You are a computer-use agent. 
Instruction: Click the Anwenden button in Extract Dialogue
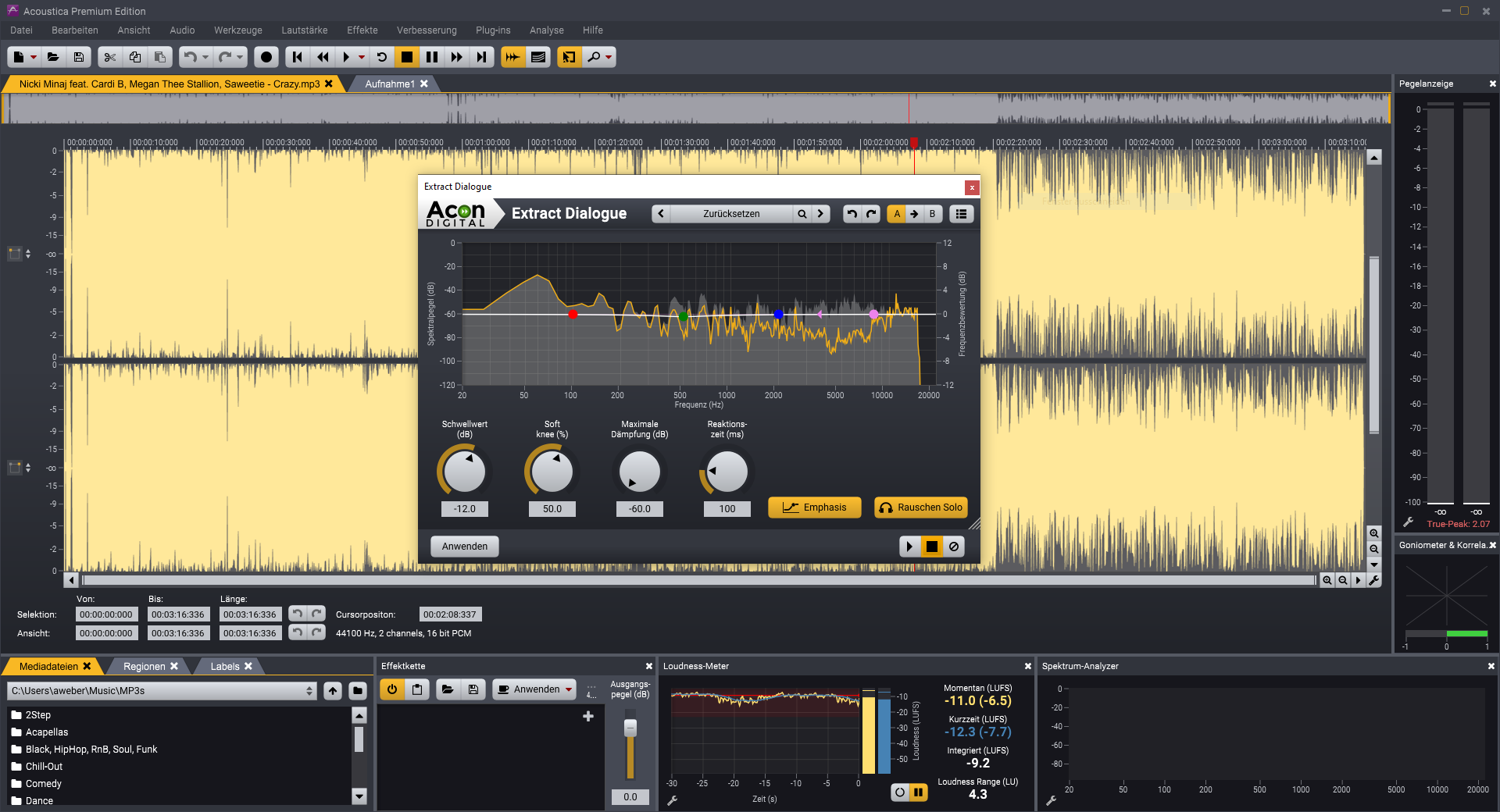click(x=465, y=547)
